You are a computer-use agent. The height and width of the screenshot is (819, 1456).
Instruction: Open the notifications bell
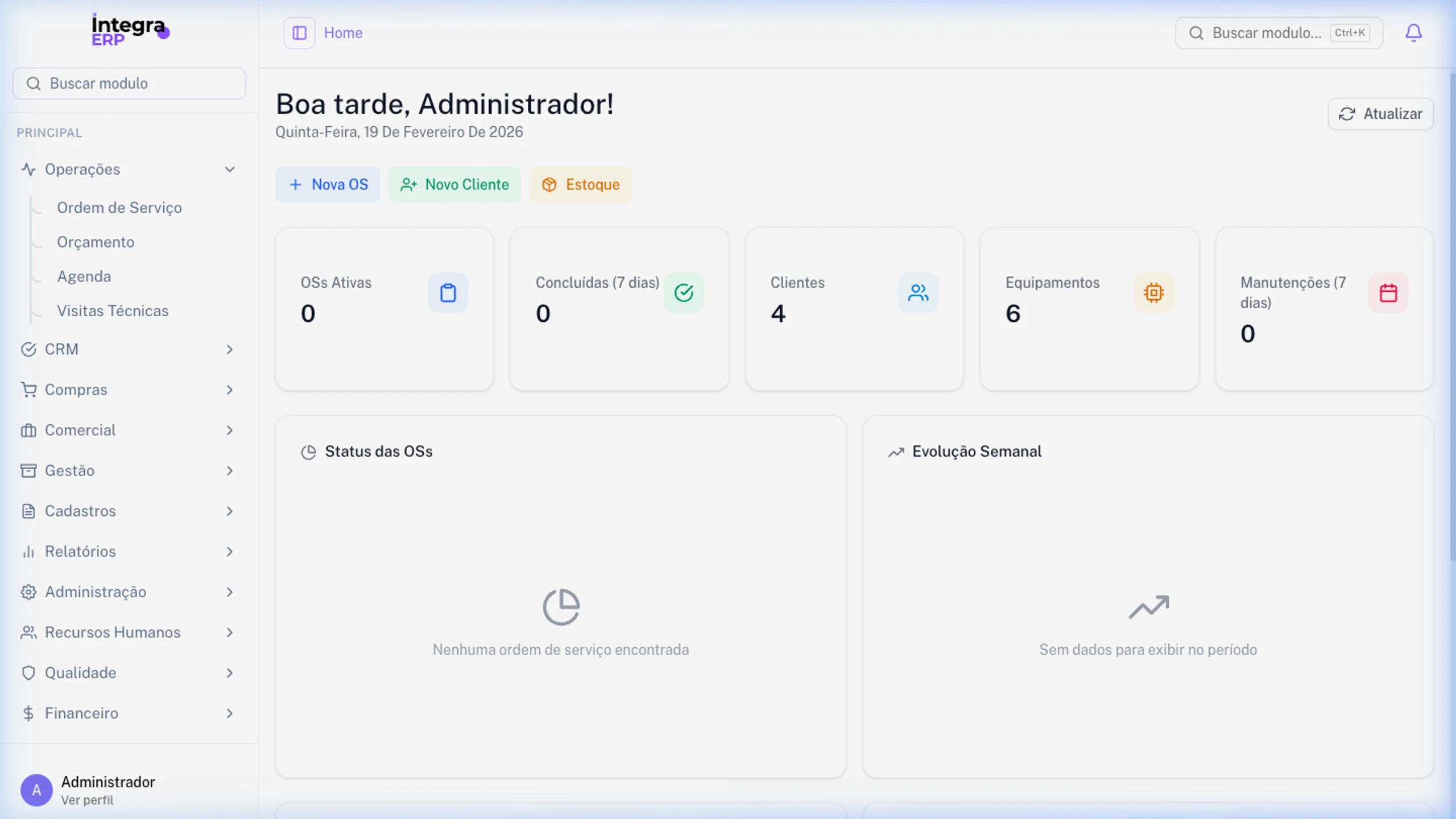tap(1413, 33)
